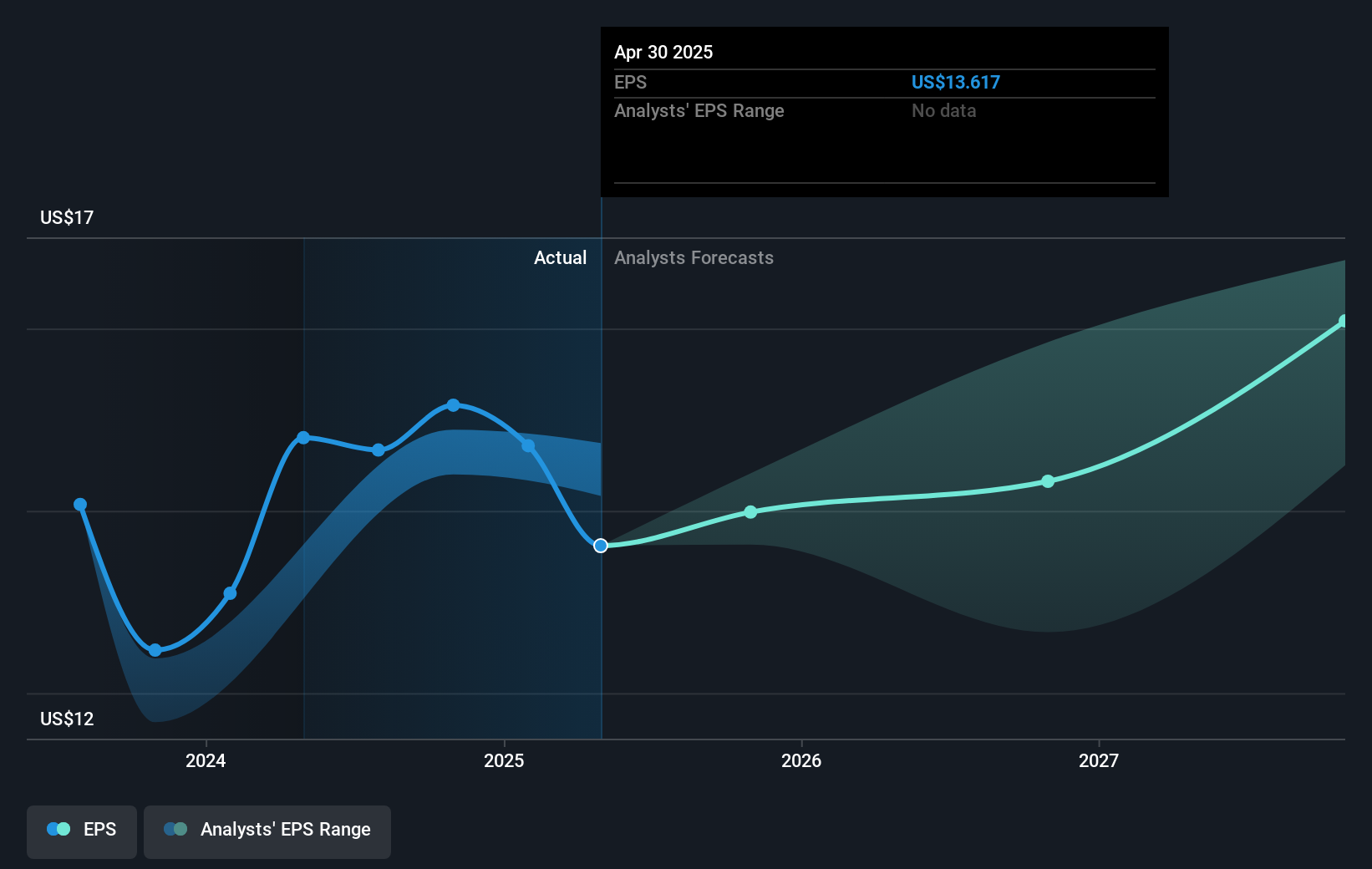Switch to the Analysts Forecasts section label
Screen dimensions: 1372x869
tap(694, 257)
